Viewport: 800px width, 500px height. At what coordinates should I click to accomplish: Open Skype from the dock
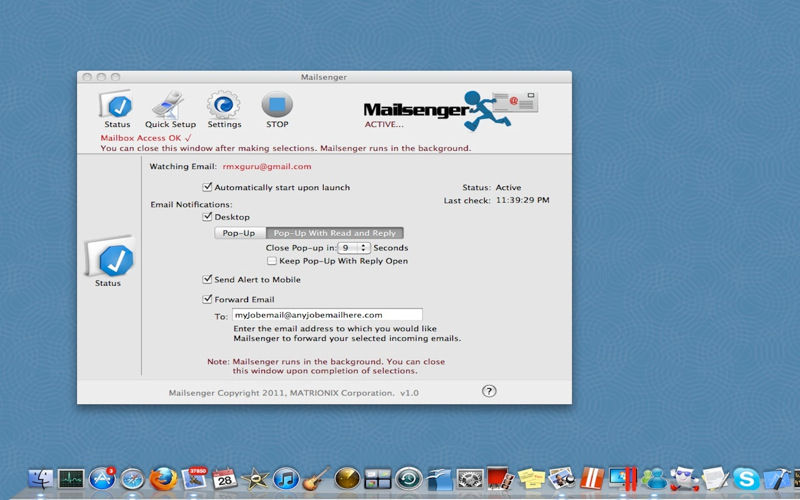point(745,479)
